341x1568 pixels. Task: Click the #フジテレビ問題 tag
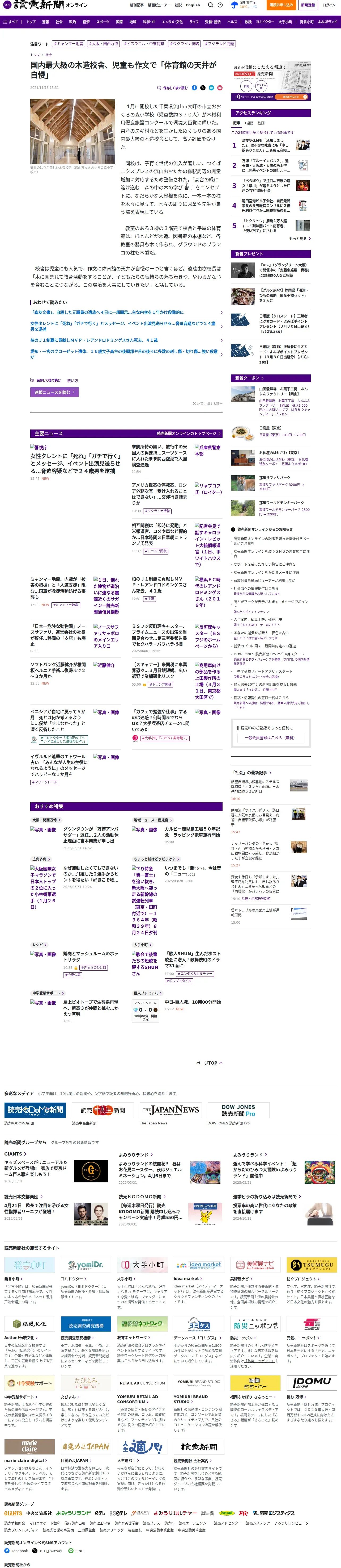pos(219,44)
